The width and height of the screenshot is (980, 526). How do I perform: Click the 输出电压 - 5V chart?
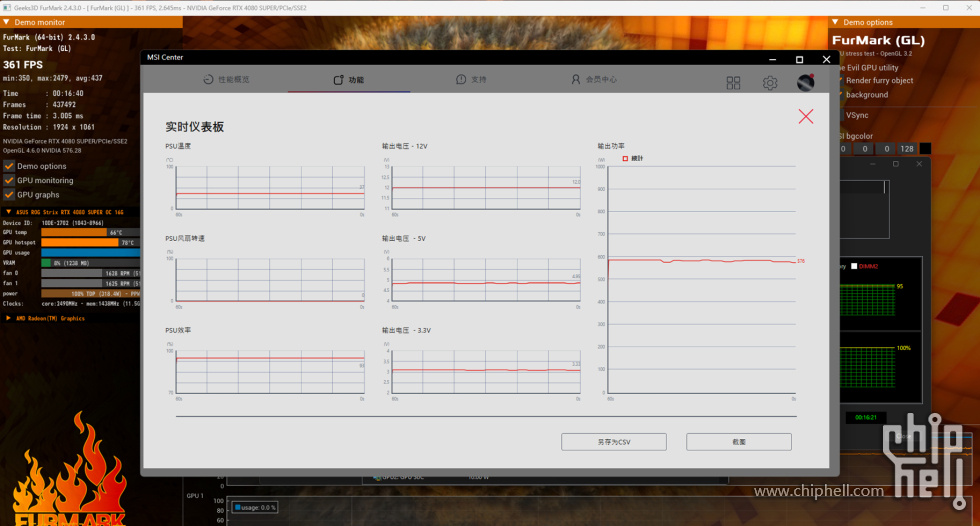click(486, 280)
